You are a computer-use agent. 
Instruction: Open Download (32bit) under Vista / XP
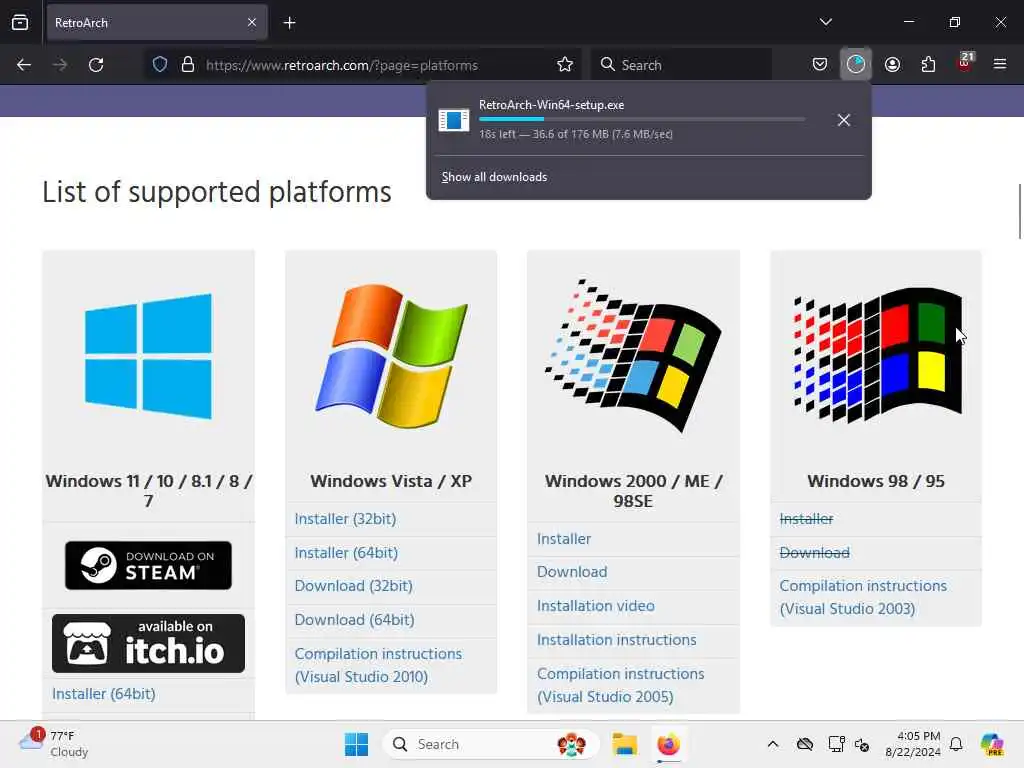tap(353, 586)
